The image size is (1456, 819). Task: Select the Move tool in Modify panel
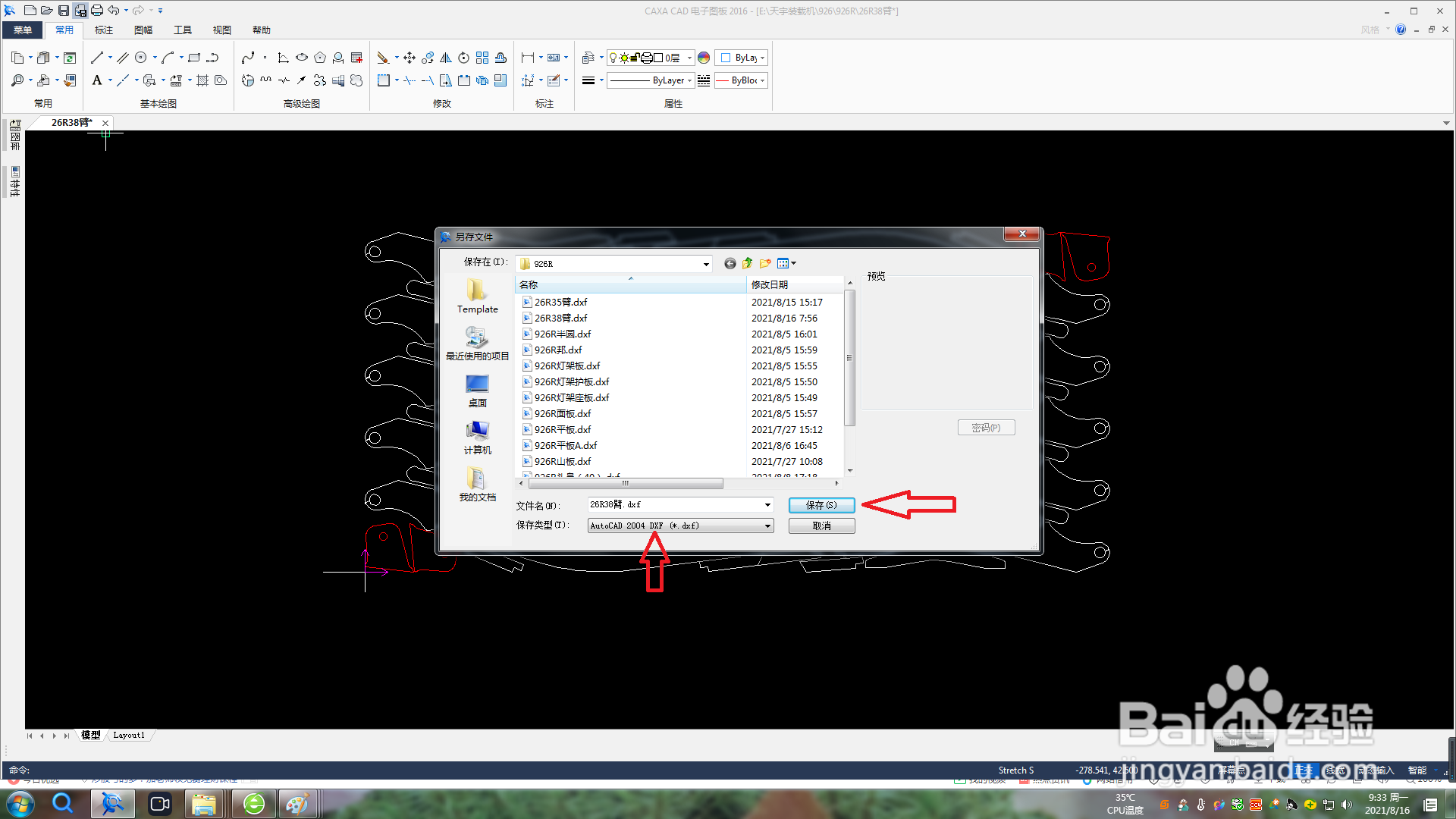(409, 58)
